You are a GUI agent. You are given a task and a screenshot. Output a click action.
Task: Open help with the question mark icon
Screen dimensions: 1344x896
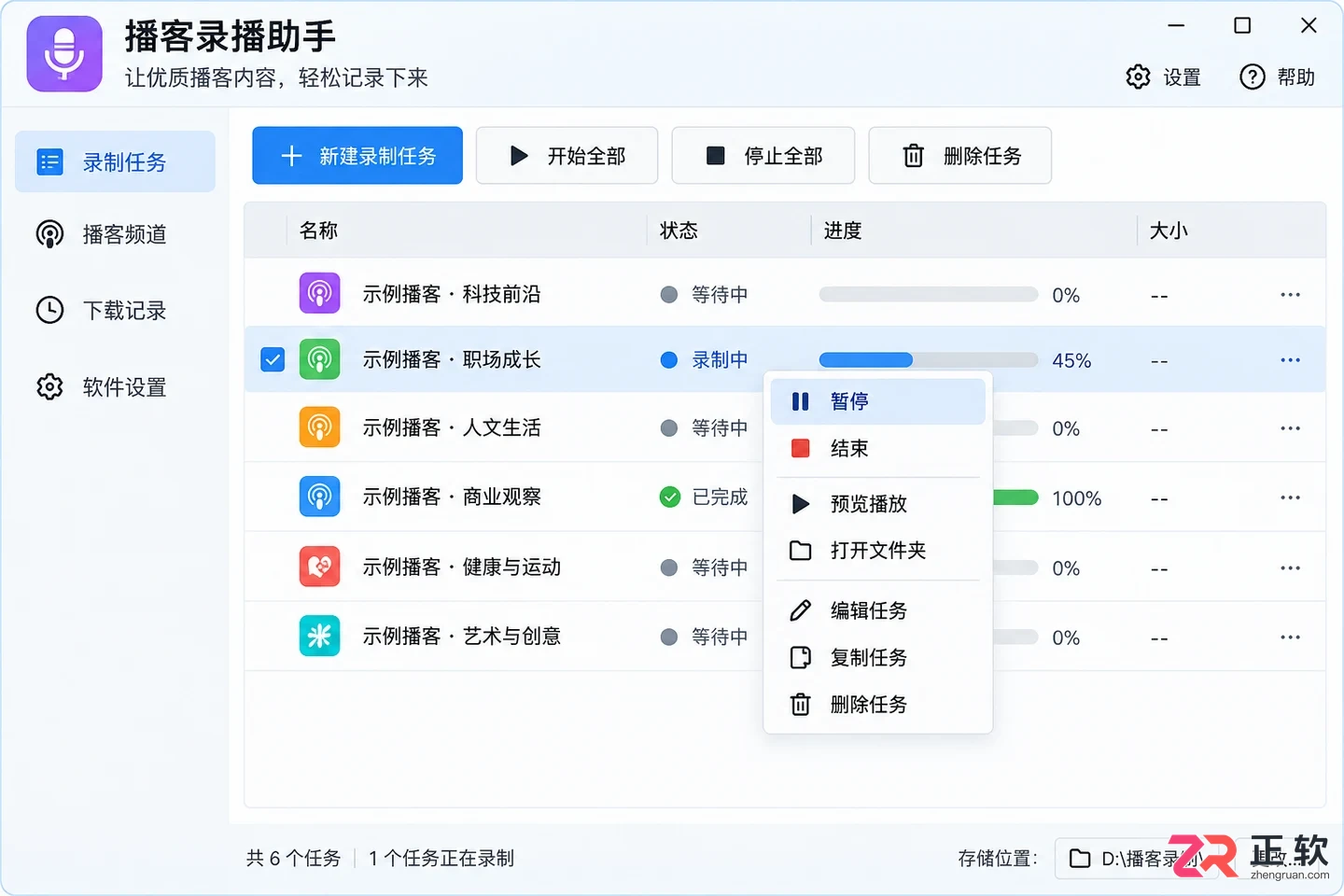tap(1252, 77)
